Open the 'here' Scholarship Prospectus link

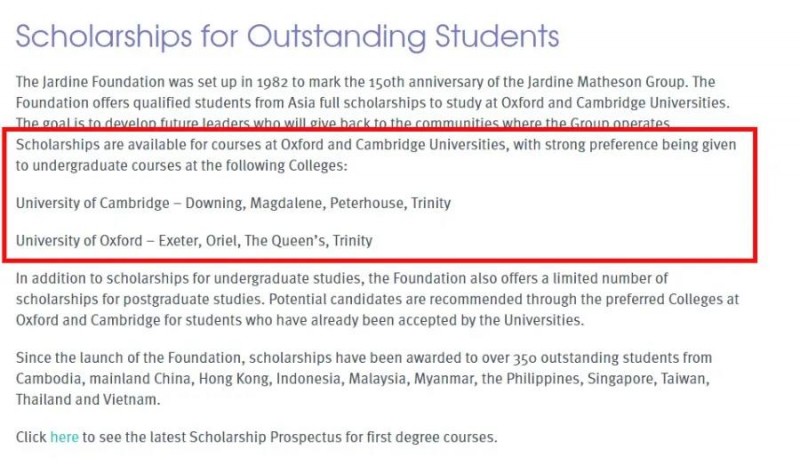[64, 437]
